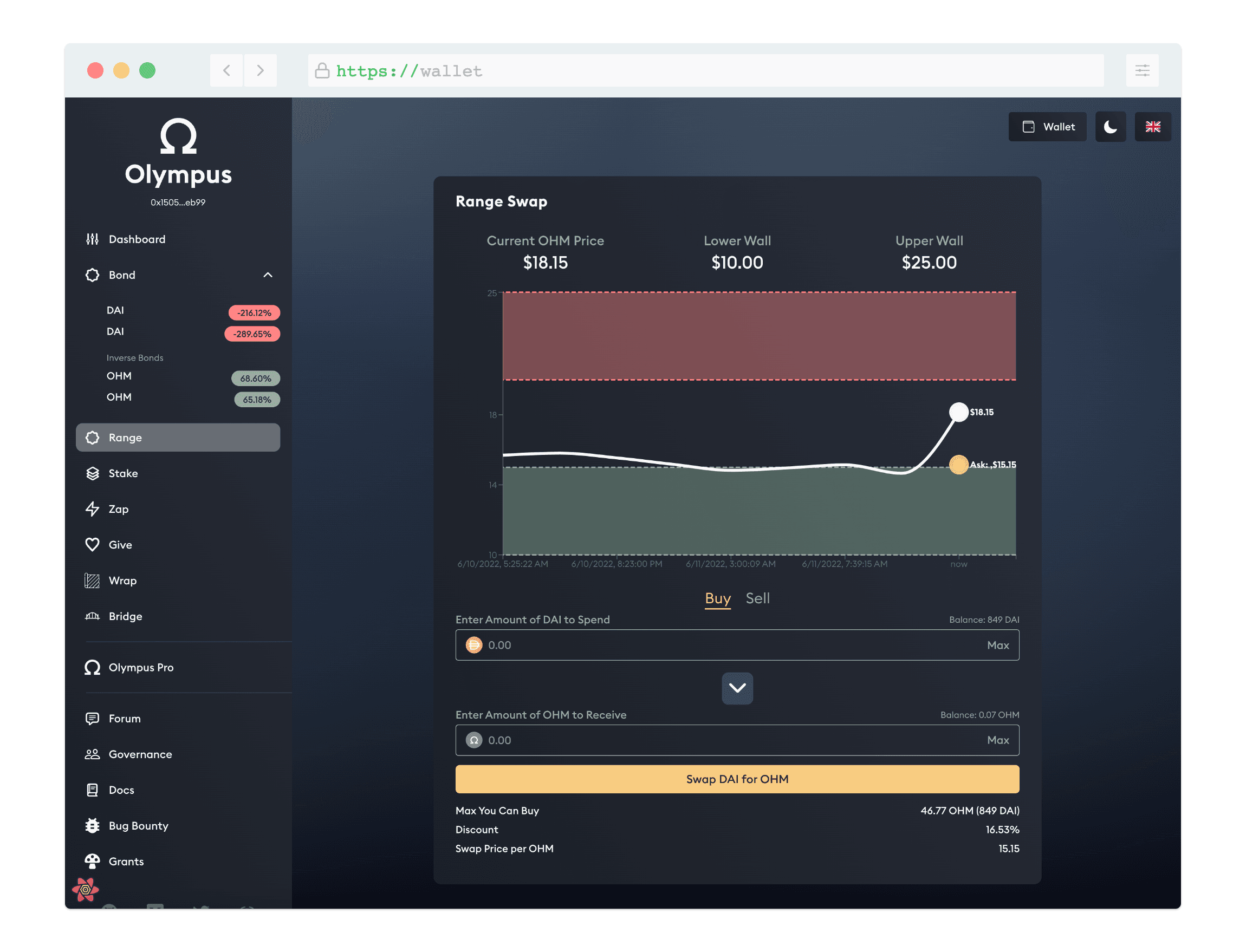Click the Bridge icon

(93, 616)
